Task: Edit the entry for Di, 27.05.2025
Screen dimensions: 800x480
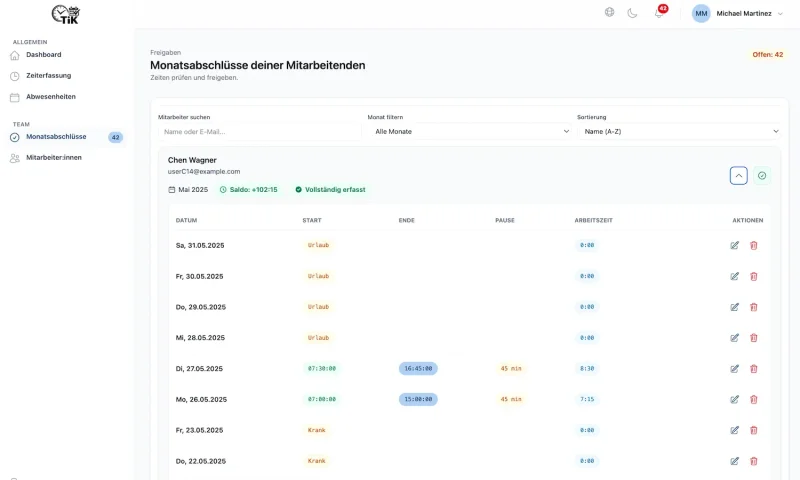Action: [x=735, y=369]
